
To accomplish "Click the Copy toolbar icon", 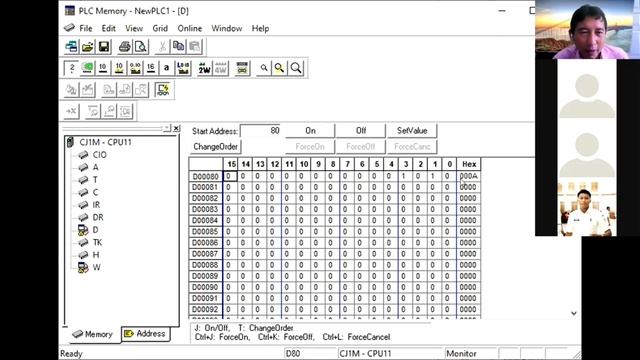I will 178,47.
